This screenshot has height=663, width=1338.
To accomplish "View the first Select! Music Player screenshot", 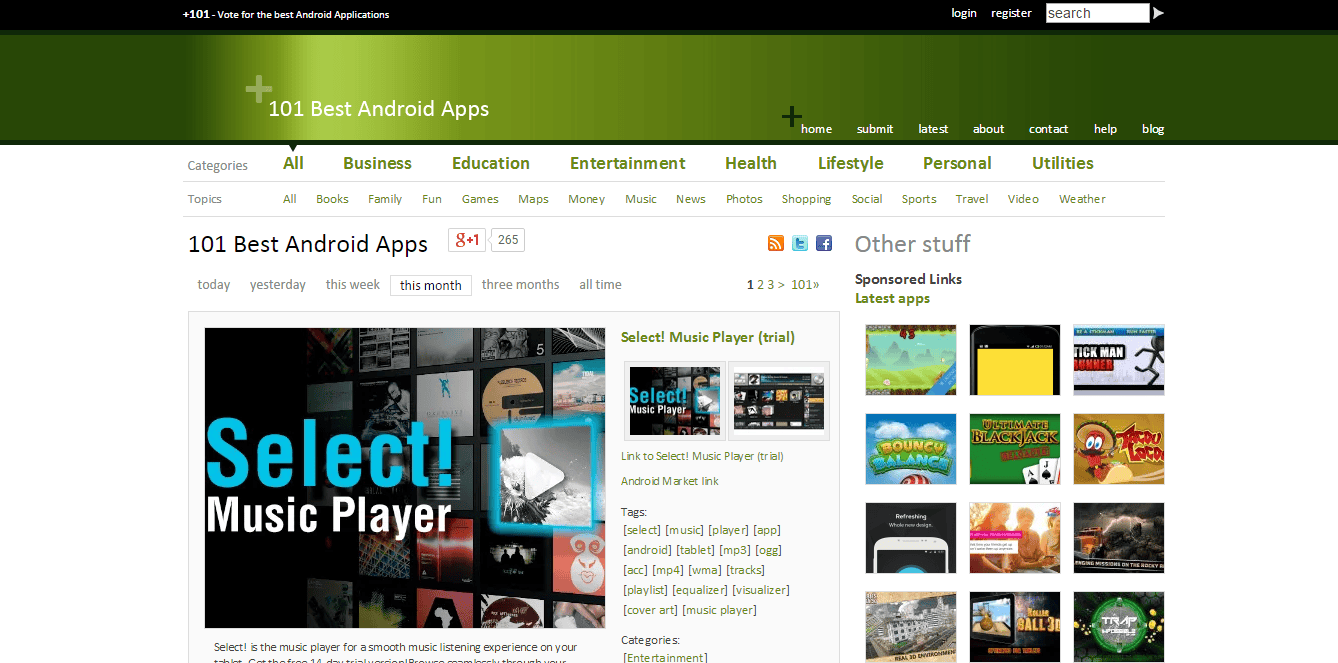I will click(x=675, y=401).
